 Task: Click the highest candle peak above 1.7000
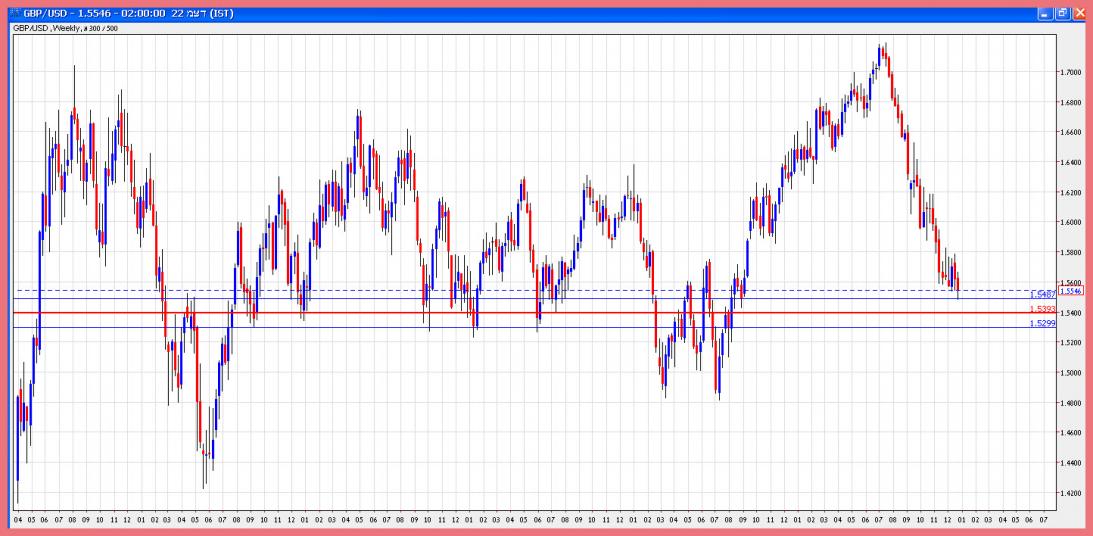point(880,44)
